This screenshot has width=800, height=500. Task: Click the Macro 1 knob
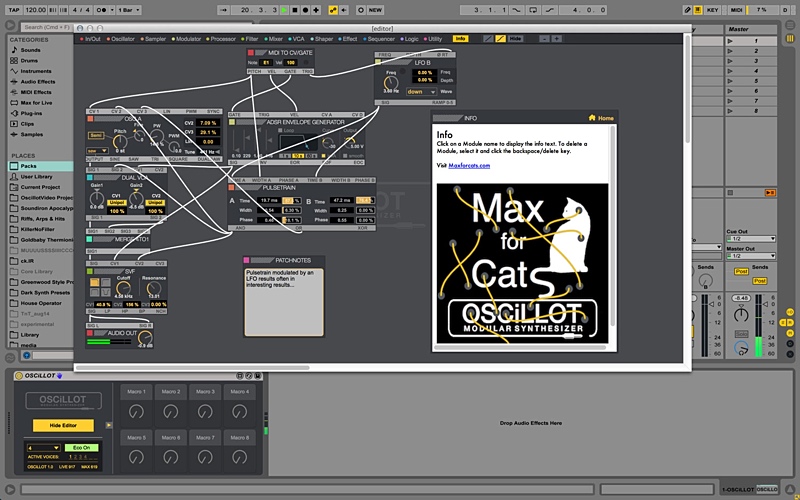(136, 412)
